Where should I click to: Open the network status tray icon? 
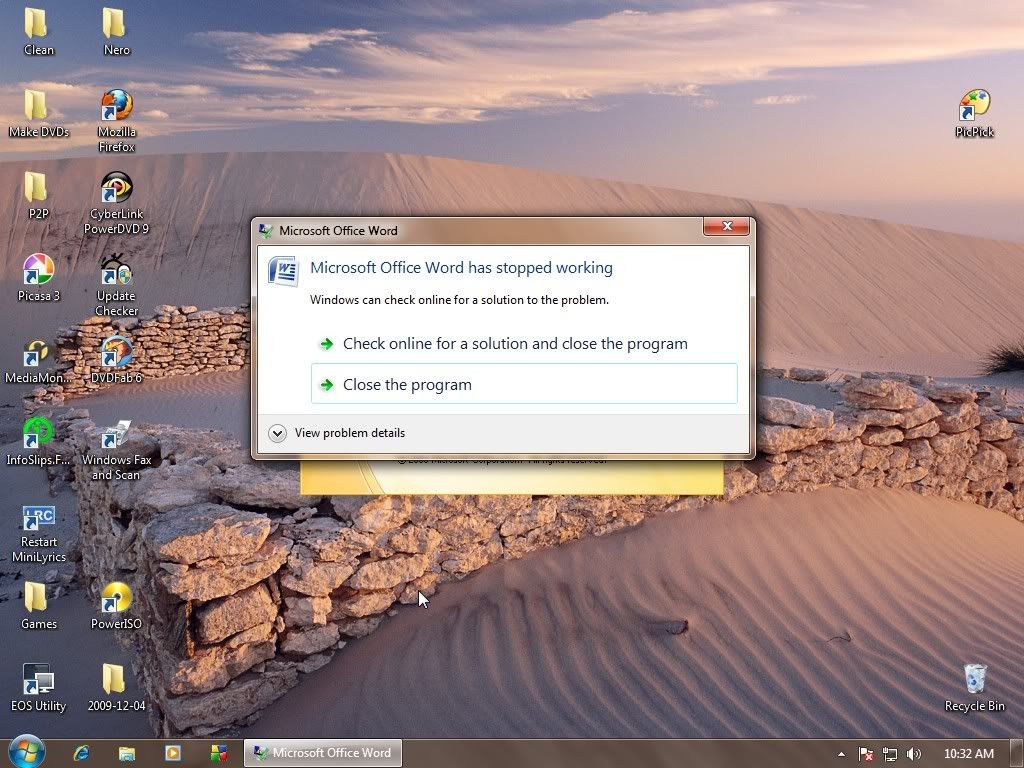point(889,754)
